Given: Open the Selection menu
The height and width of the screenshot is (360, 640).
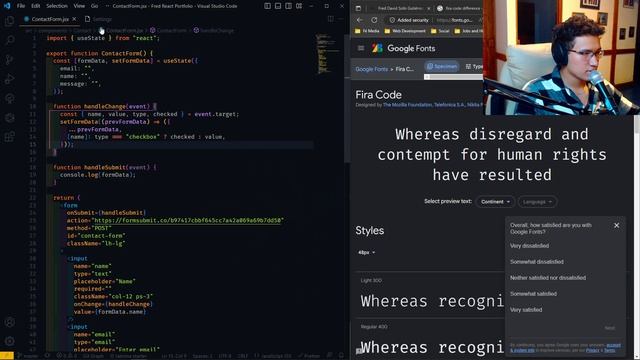Looking at the screenshot, I should pyautogui.click(x=57, y=6).
